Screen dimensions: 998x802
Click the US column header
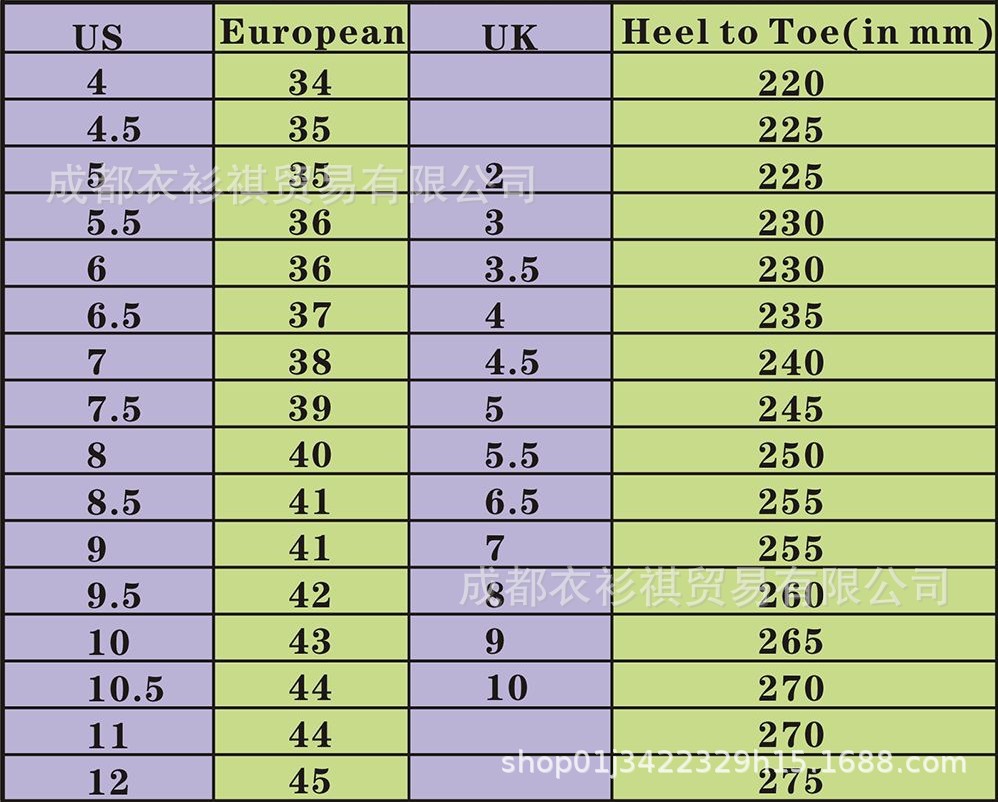(x=98, y=37)
